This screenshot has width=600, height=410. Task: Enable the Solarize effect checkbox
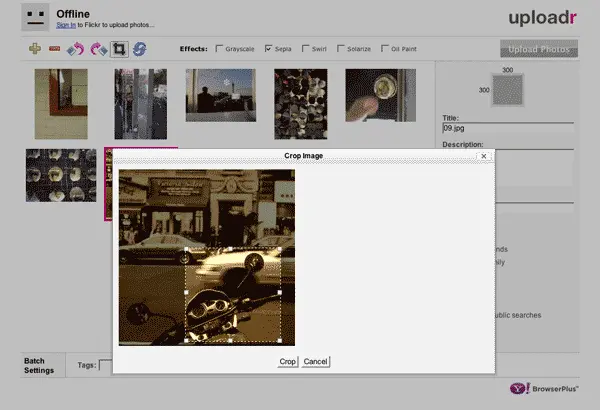pos(341,49)
